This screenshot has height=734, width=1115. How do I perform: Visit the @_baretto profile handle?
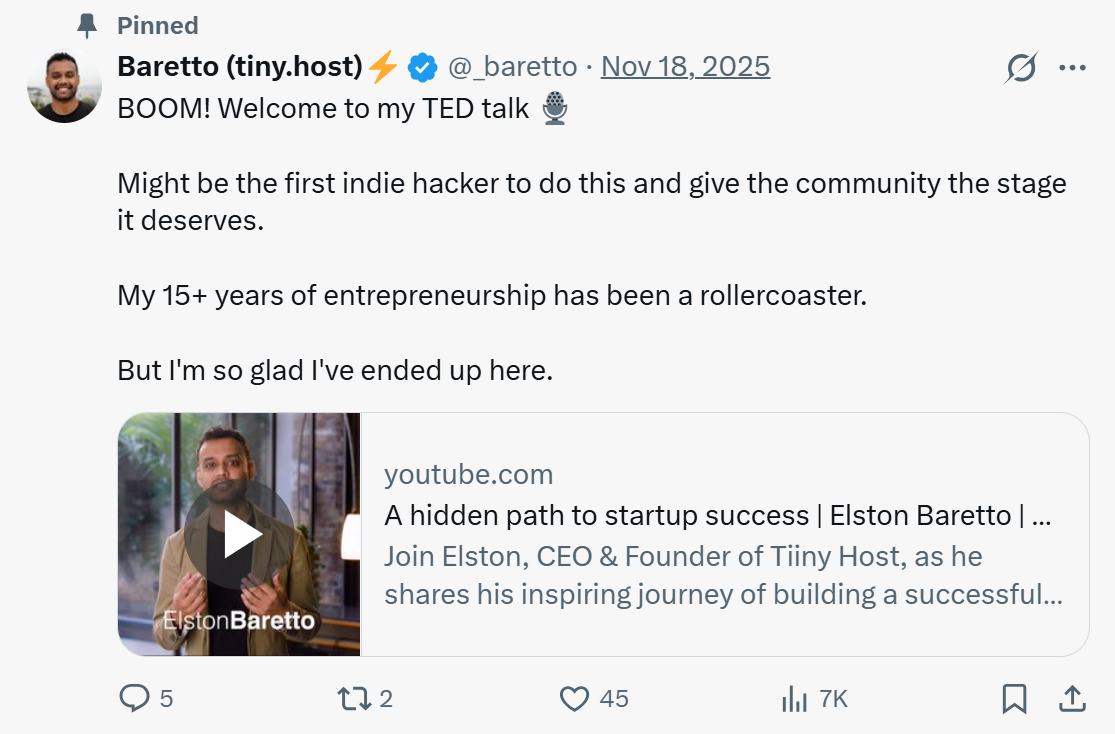coord(513,66)
